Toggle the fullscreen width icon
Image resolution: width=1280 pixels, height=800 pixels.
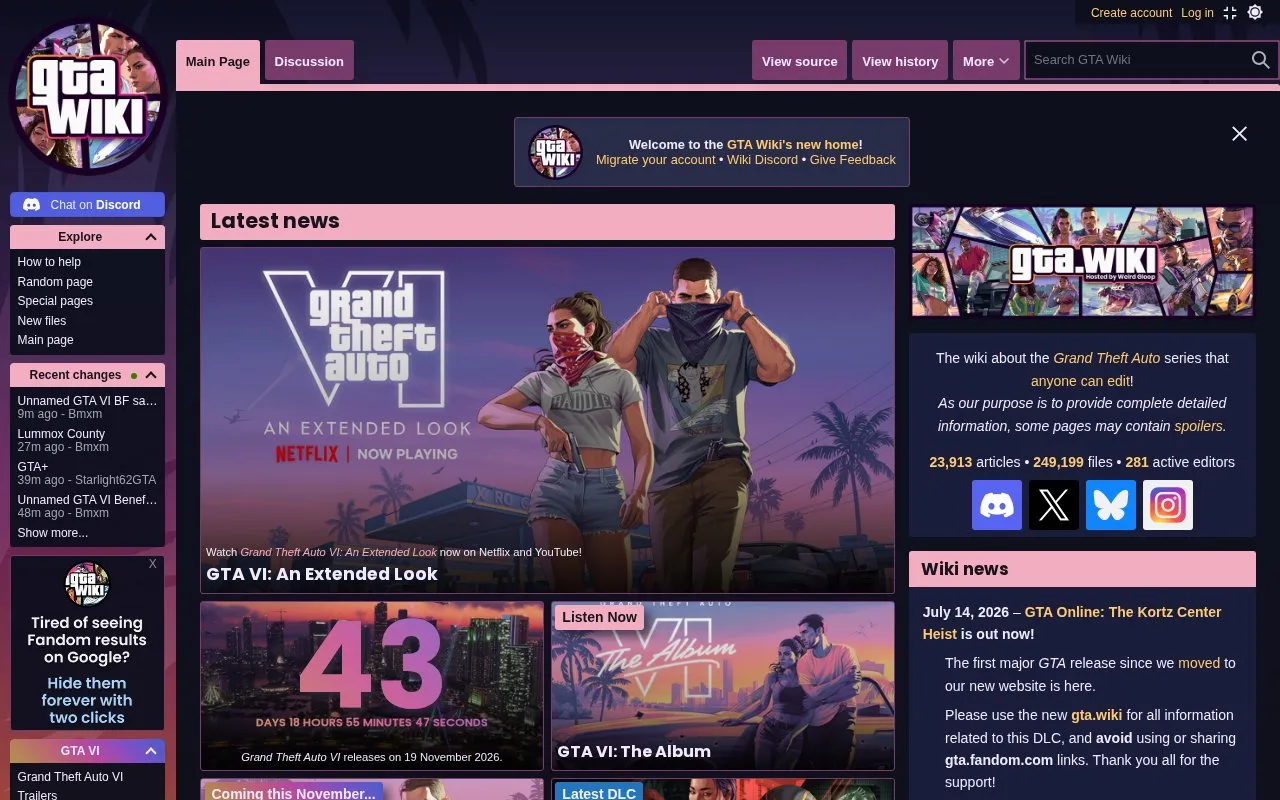click(1230, 13)
